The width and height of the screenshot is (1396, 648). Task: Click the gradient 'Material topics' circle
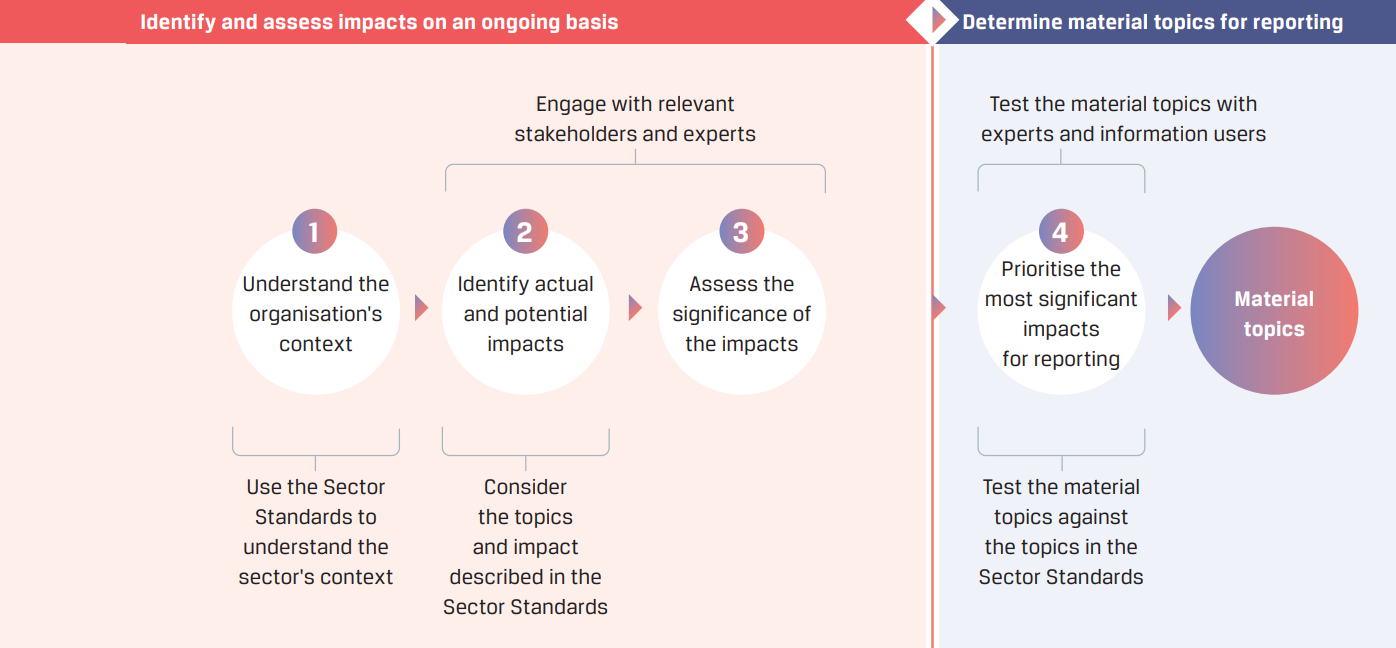pos(1274,311)
